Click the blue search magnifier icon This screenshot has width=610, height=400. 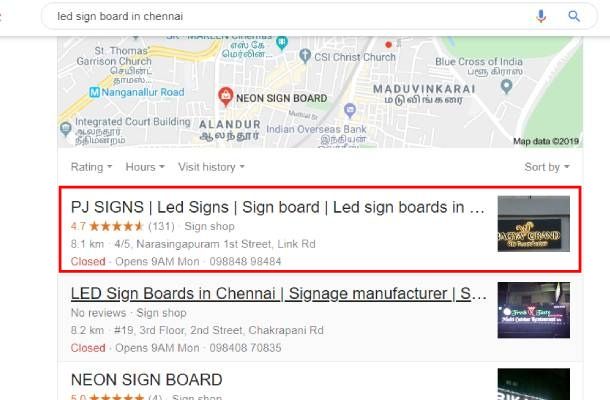[x=574, y=16]
